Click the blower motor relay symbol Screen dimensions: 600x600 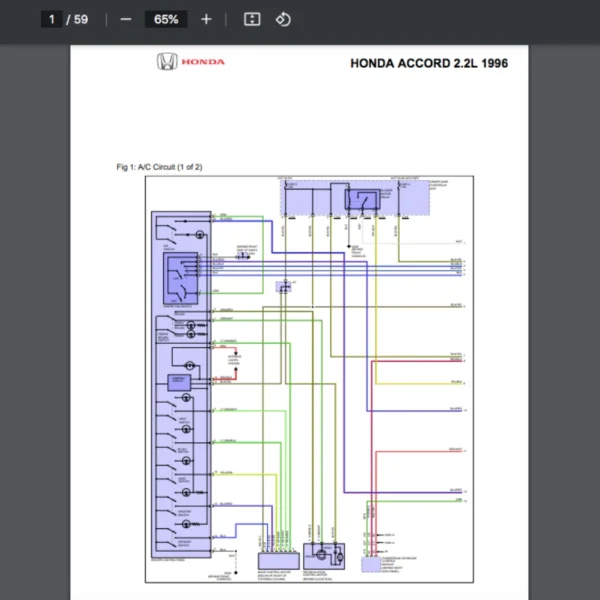361,199
